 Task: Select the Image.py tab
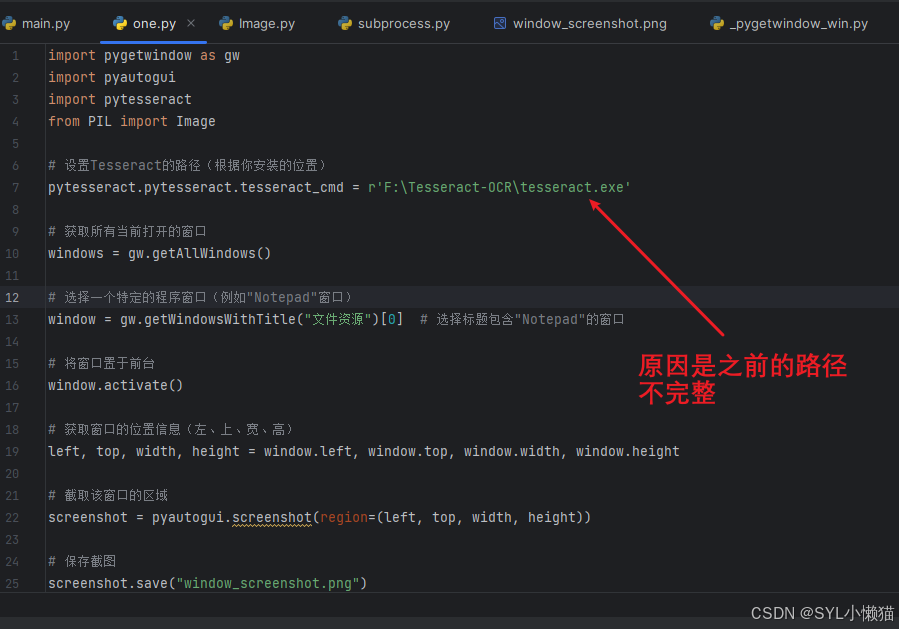coord(265,22)
